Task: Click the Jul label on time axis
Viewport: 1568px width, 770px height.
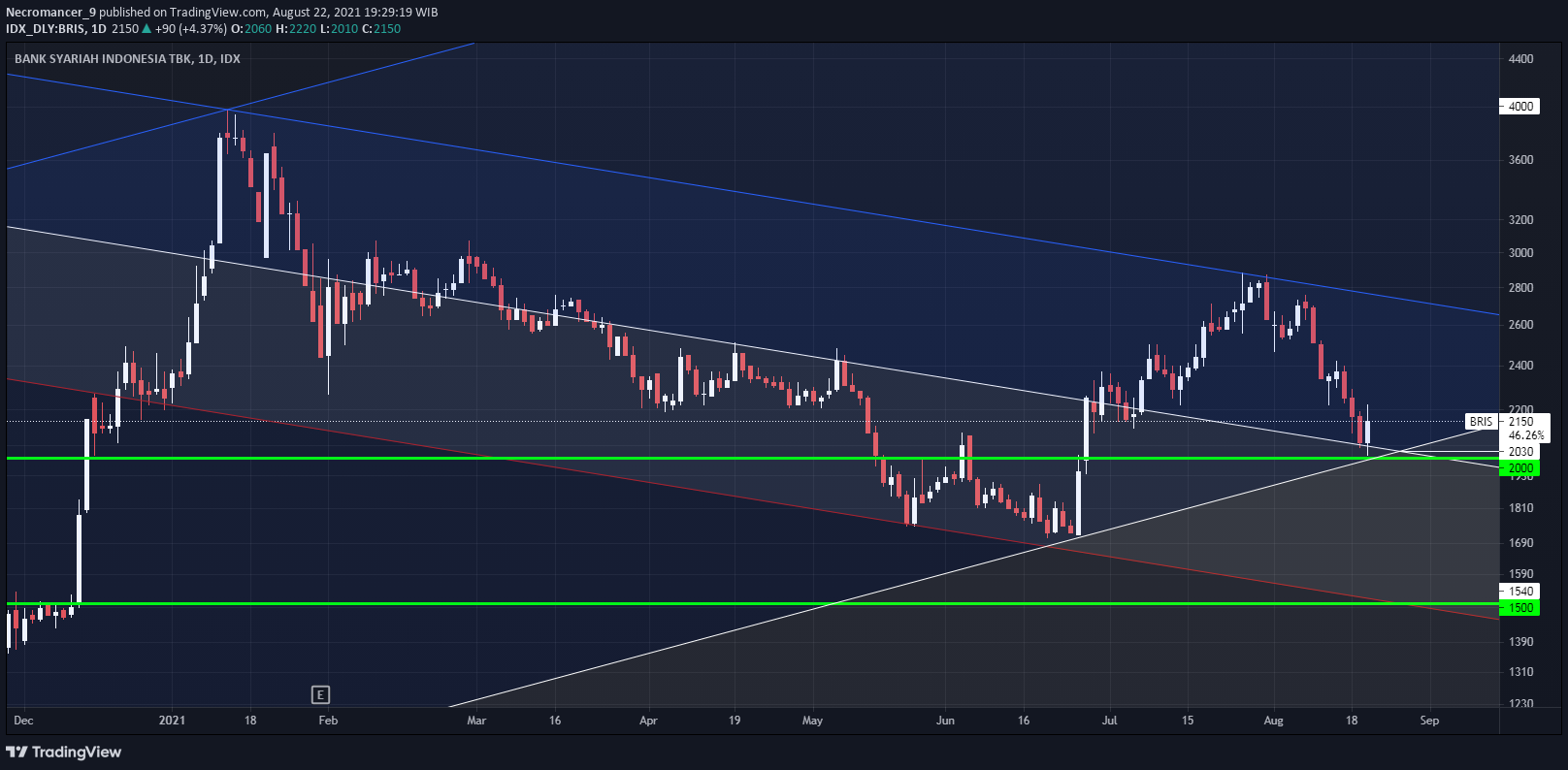Action: point(1109,720)
